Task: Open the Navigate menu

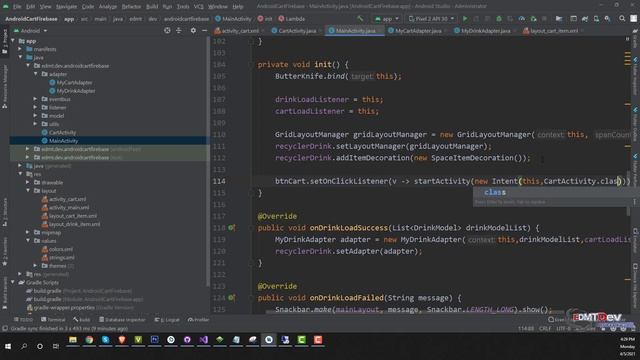Action: point(66,7)
